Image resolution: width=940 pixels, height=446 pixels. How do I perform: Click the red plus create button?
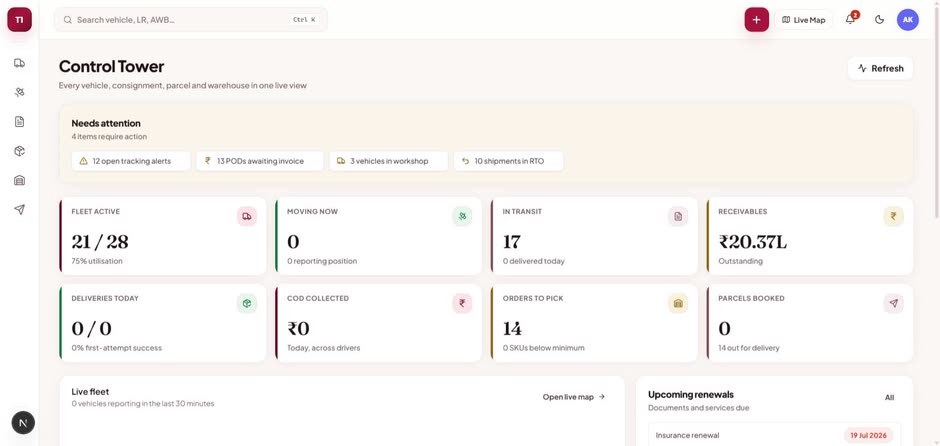(x=757, y=20)
